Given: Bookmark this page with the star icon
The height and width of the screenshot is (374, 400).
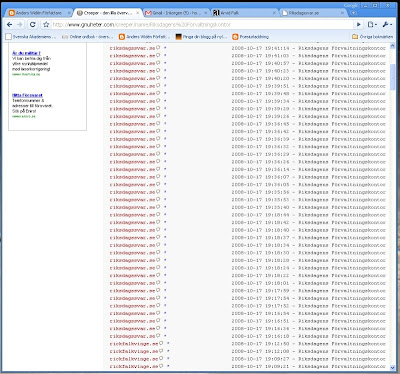Looking at the screenshot, I should pos(46,25).
